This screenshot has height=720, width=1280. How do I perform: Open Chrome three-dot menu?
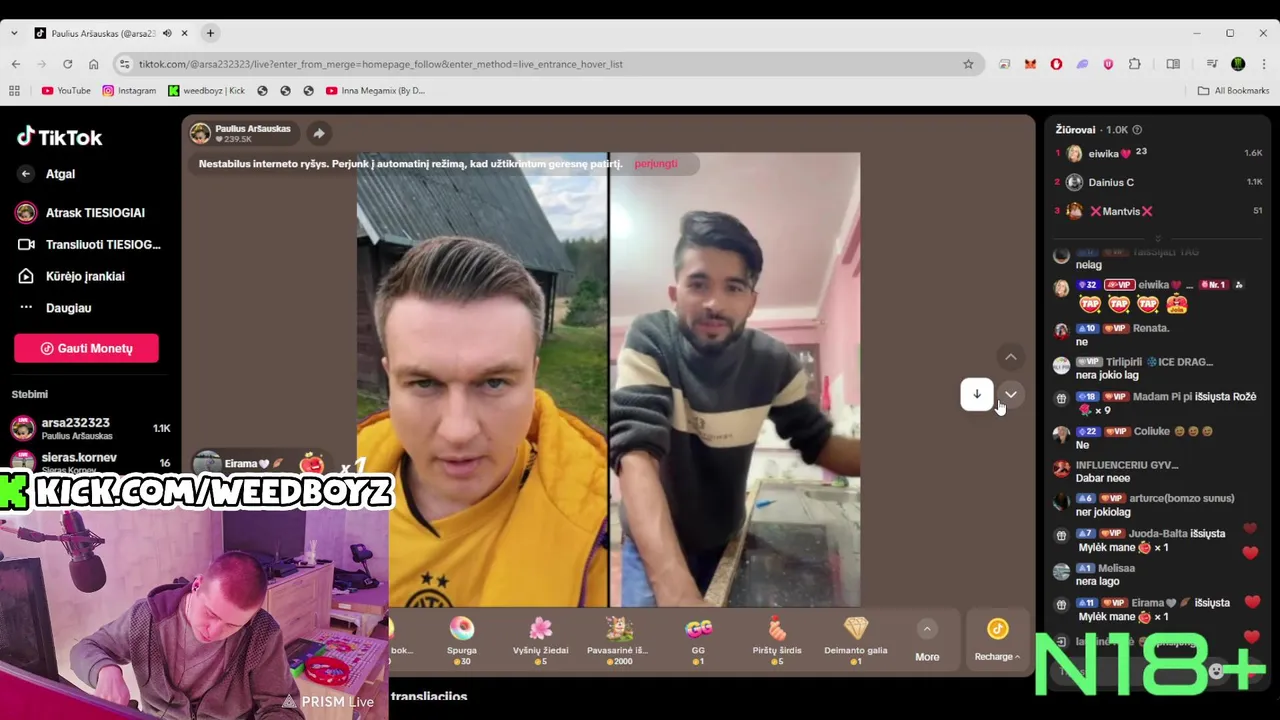[x=1264, y=64]
